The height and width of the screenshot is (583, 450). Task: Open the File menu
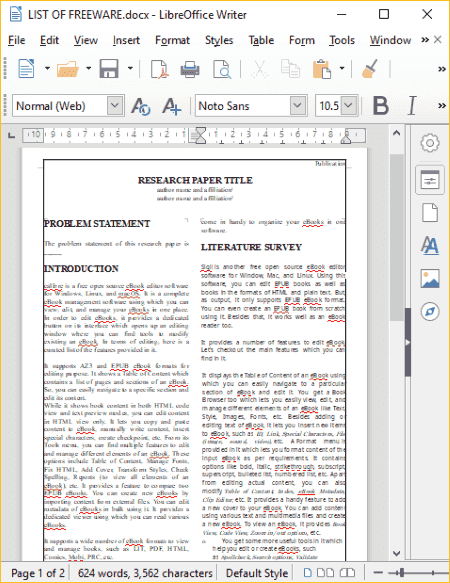[17, 40]
